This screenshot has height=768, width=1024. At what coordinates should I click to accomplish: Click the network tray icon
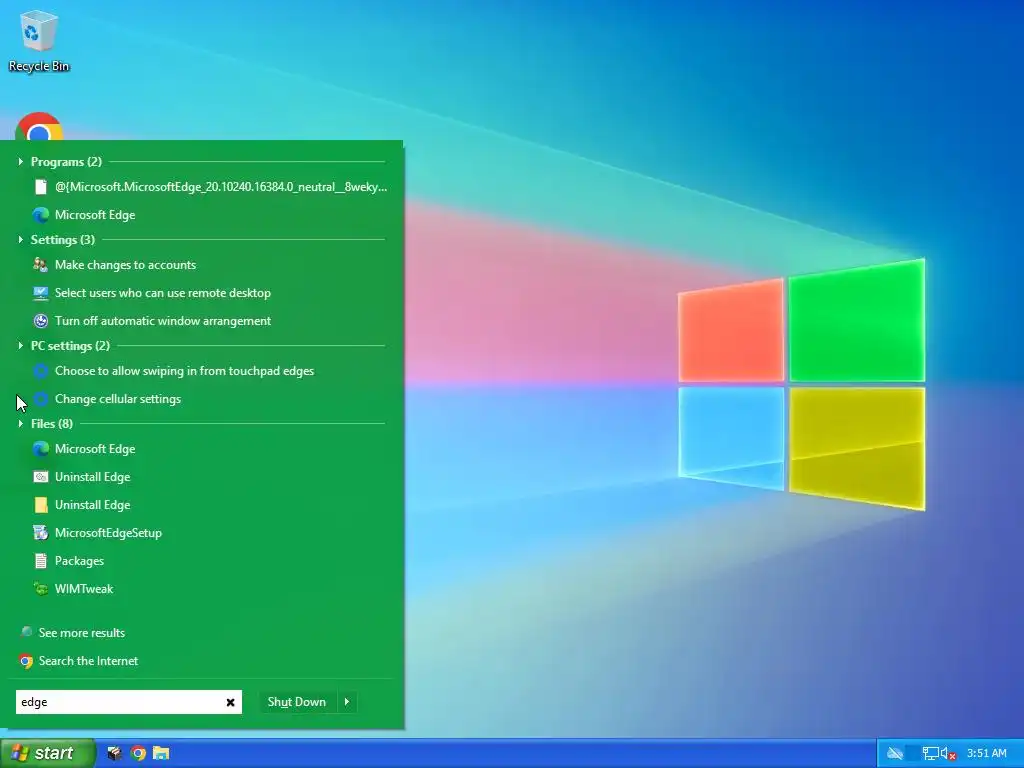pos(930,754)
